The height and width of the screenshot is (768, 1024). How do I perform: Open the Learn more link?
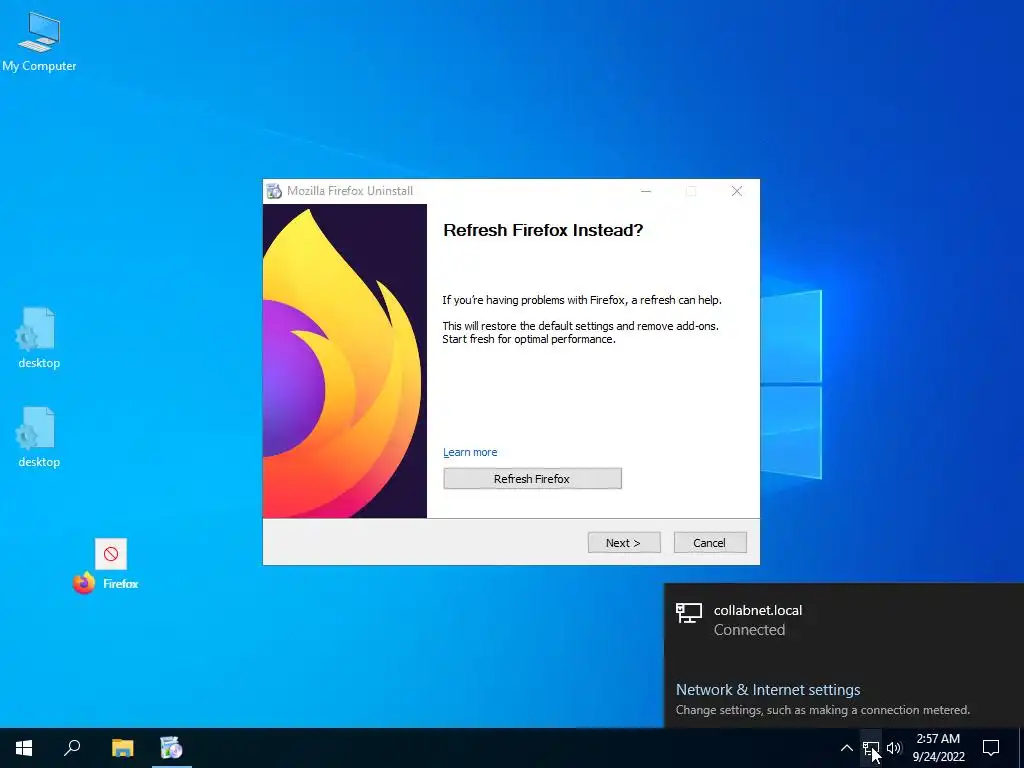tap(470, 452)
